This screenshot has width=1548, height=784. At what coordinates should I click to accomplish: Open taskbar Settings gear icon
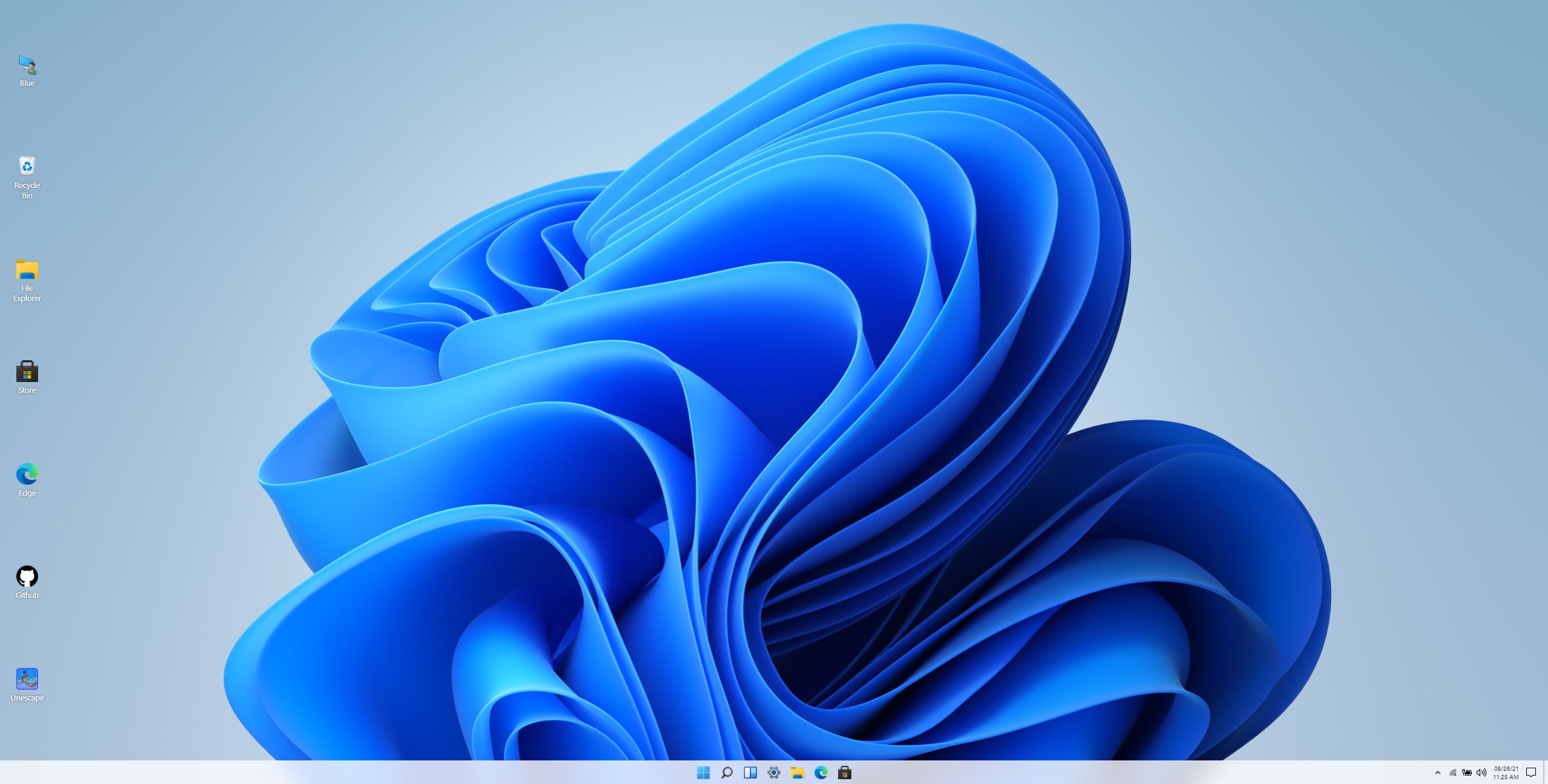tap(774, 772)
